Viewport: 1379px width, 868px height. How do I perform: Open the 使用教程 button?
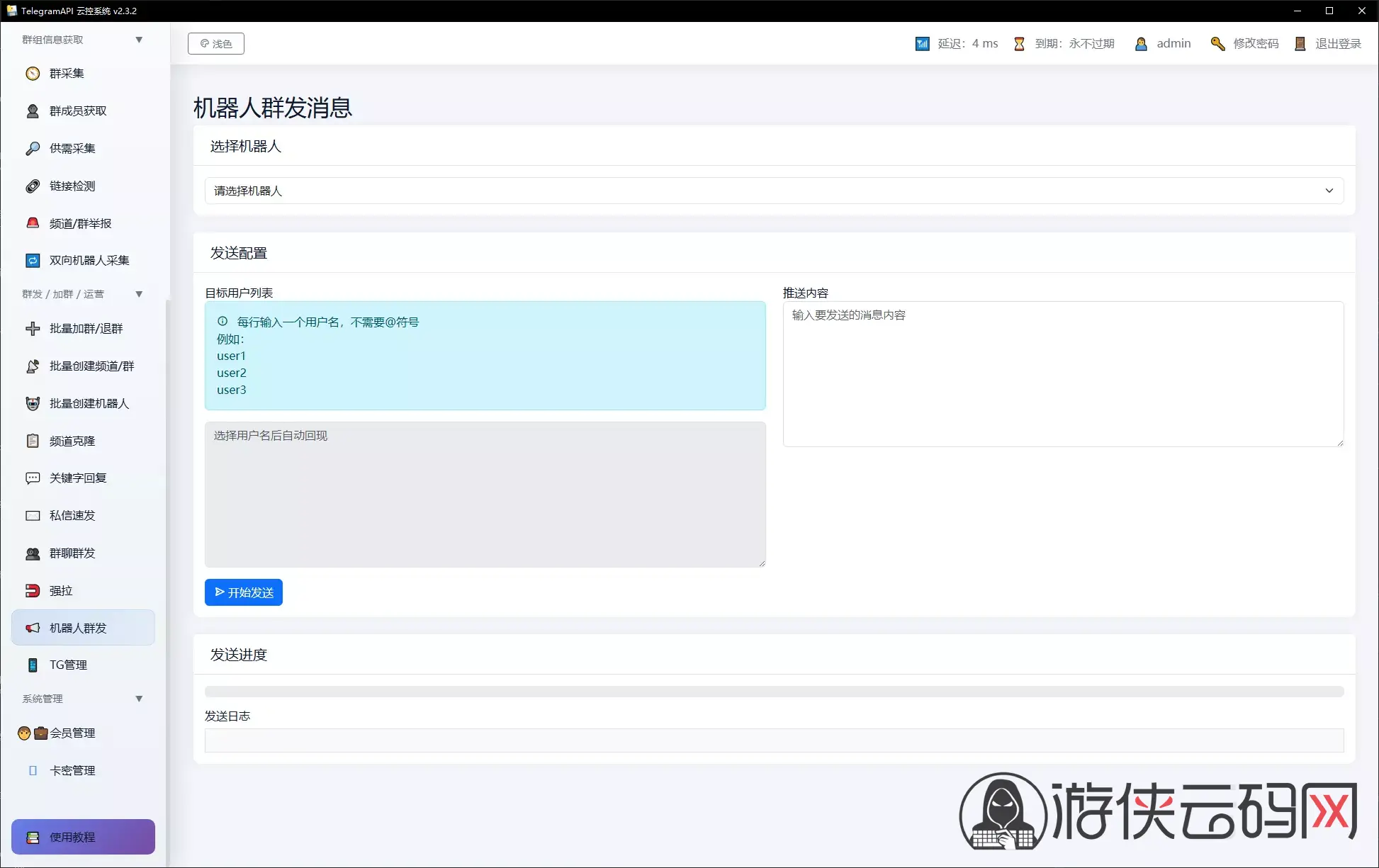coord(83,837)
